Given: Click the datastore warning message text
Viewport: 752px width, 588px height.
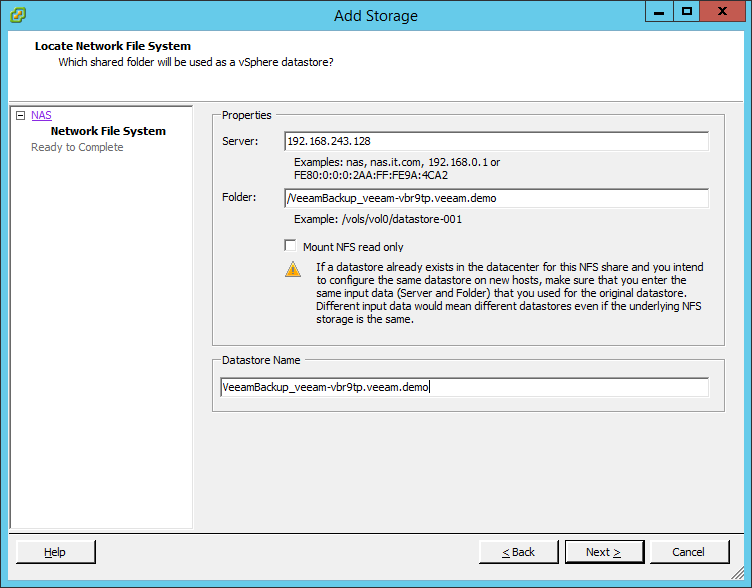Looking at the screenshot, I should coord(509,293).
